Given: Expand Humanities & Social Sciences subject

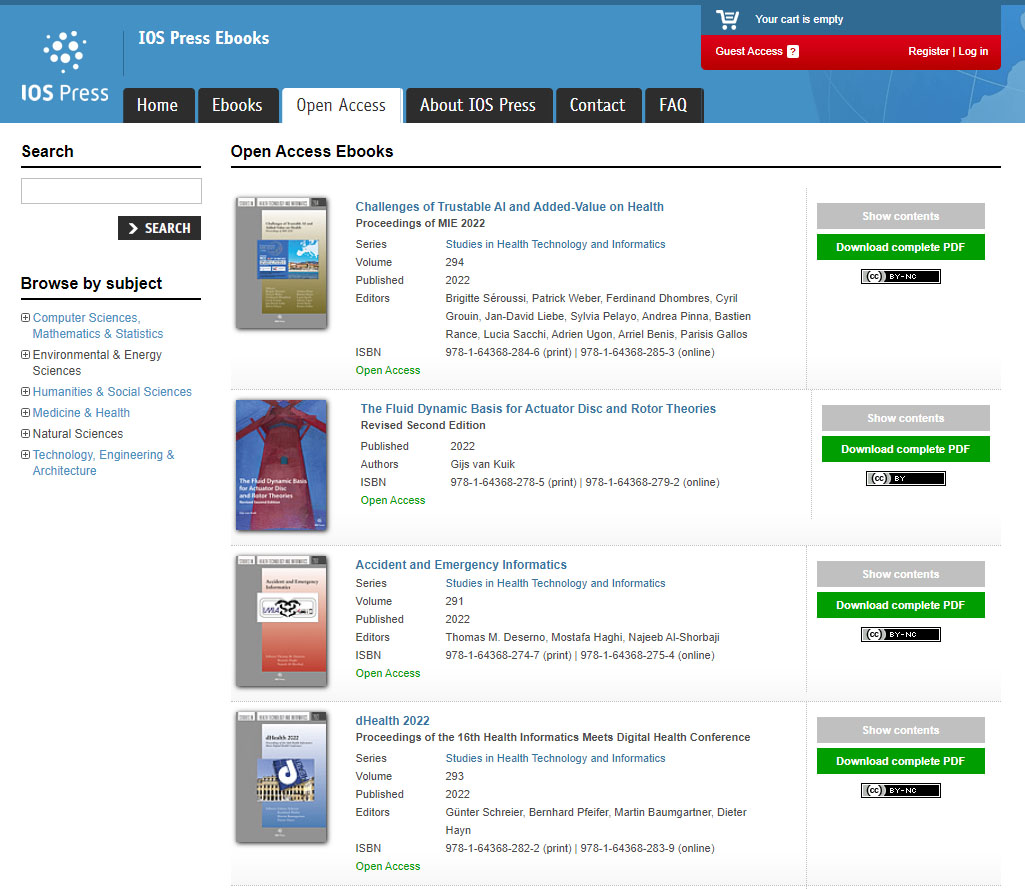Looking at the screenshot, I should (25, 392).
